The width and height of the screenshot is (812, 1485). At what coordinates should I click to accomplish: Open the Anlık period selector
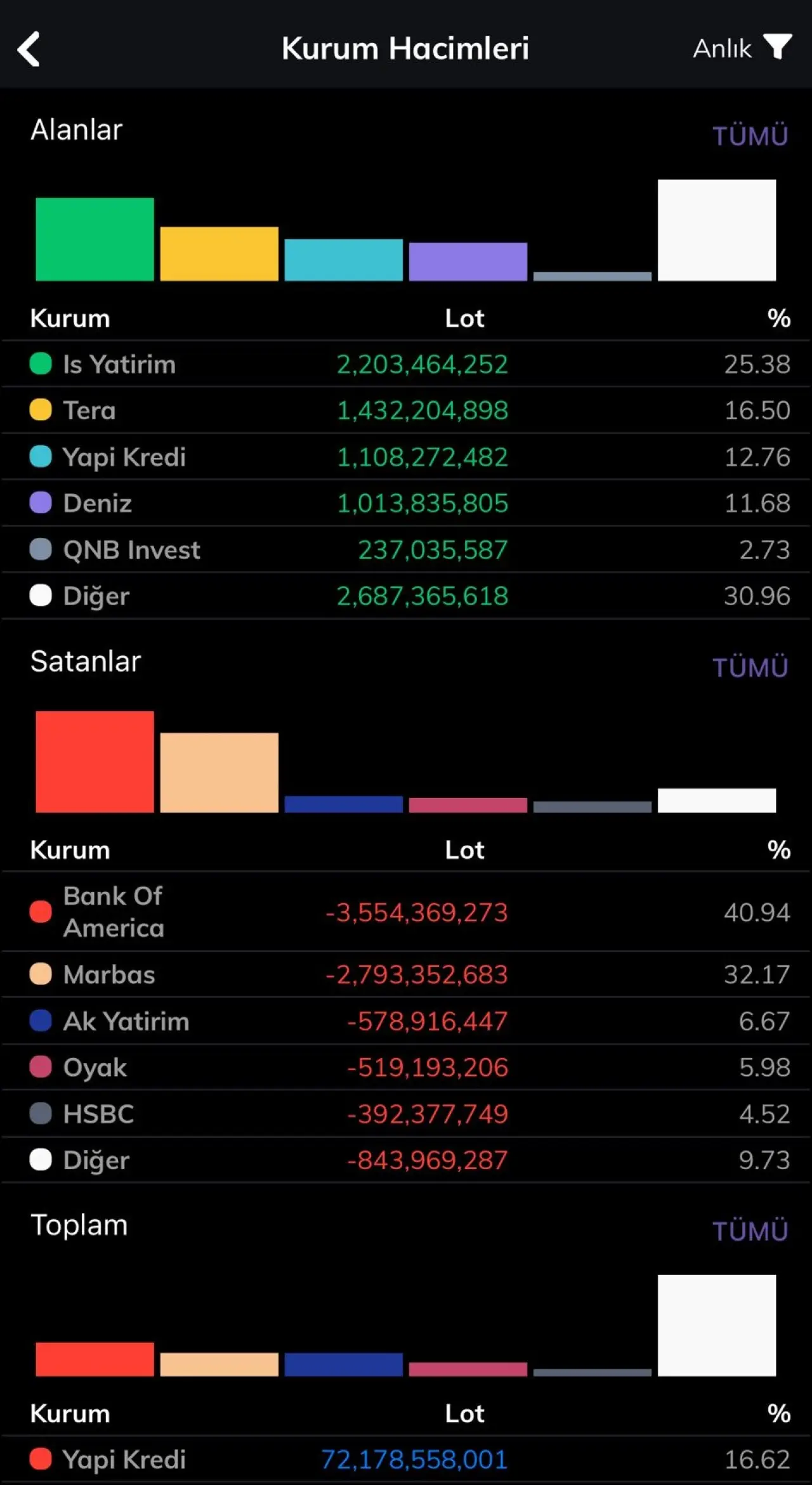click(x=722, y=49)
